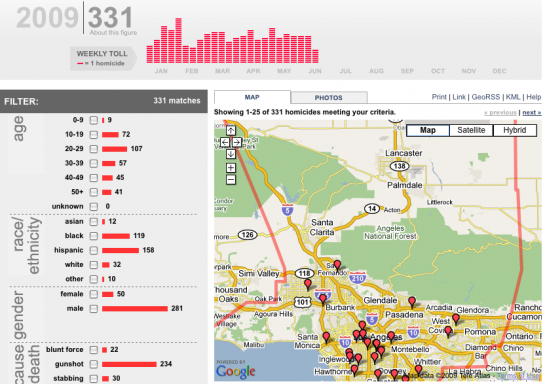Check the unknown age filter
The width and height of the screenshot is (545, 384).
click(93, 207)
